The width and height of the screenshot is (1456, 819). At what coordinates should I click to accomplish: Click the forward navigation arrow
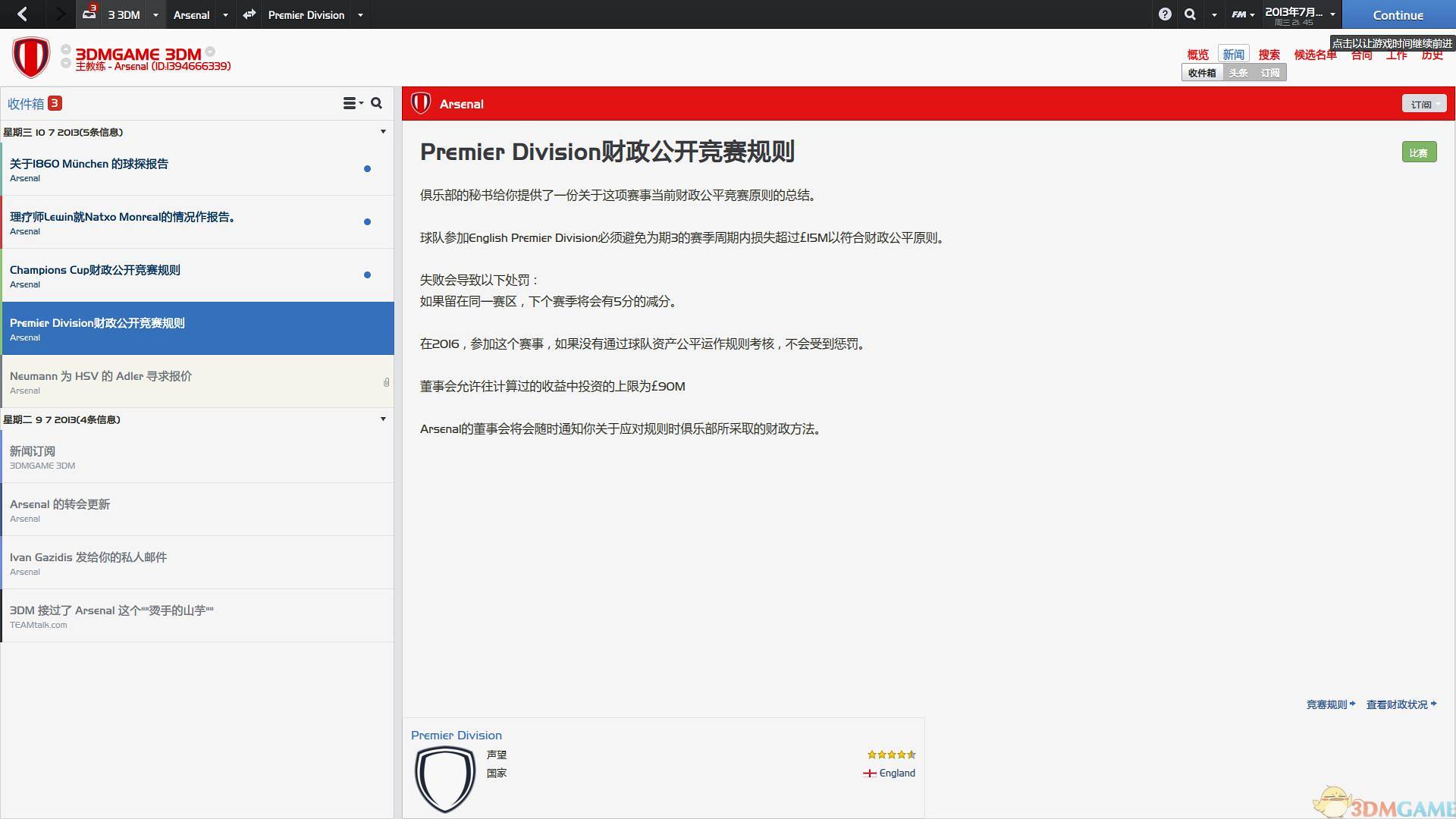click(59, 14)
